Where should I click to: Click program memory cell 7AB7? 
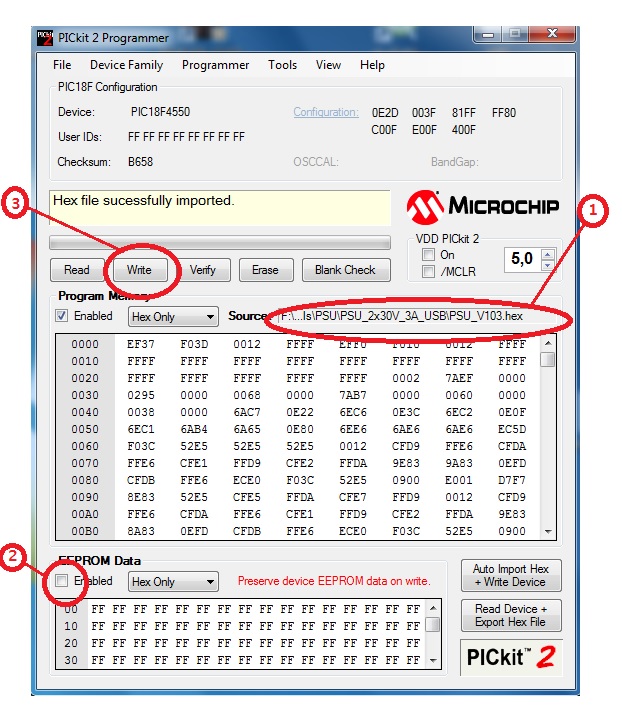pos(353,395)
